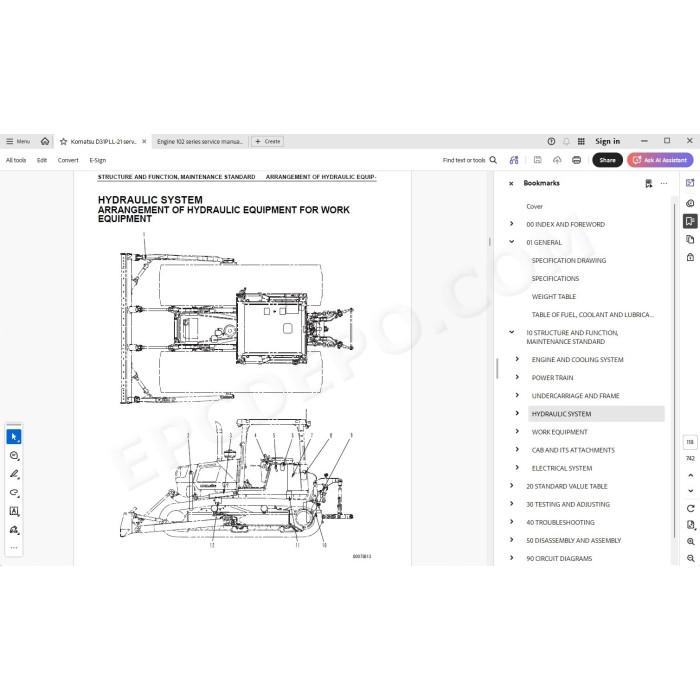This screenshot has width=700, height=700.
Task: Go to next page with down arrow
Action: 691,491
